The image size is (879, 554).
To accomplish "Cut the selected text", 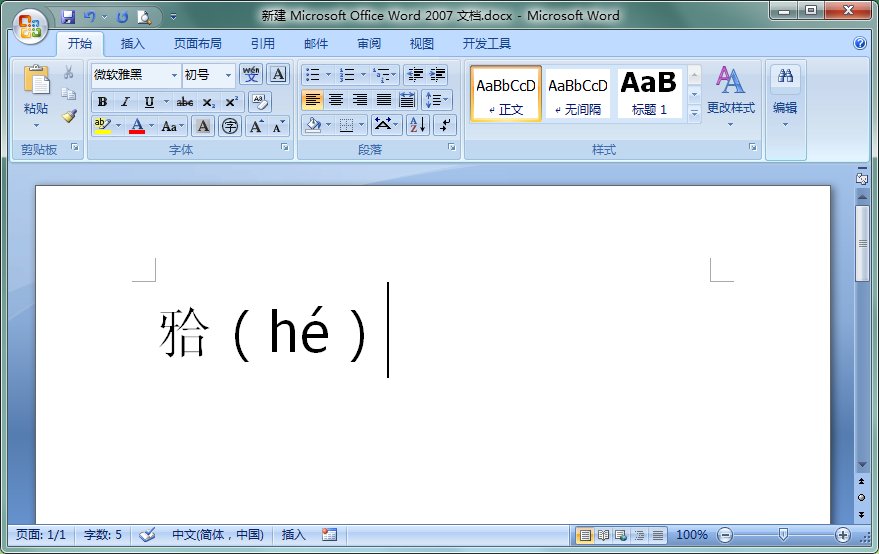I will (x=68, y=72).
